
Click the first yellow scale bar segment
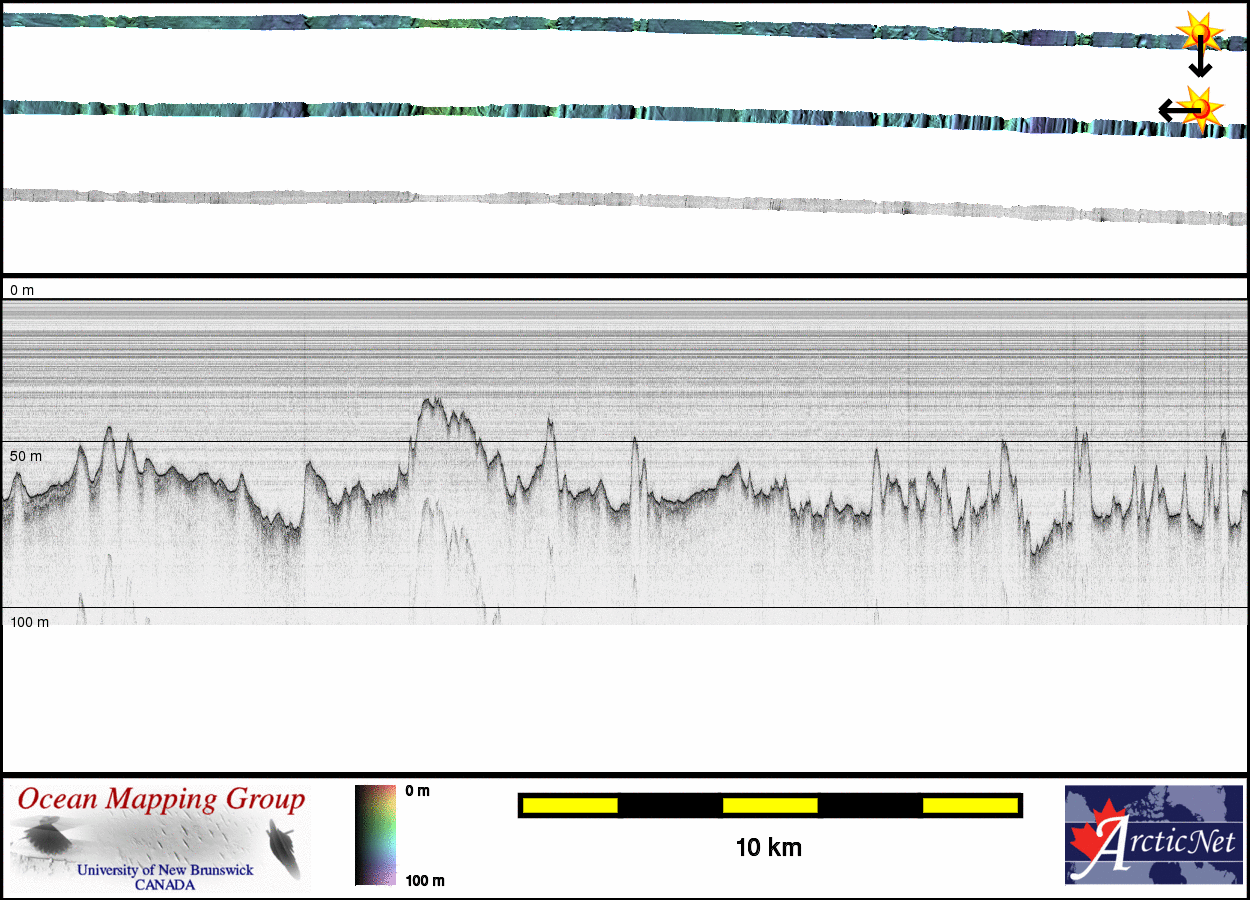[x=569, y=805]
